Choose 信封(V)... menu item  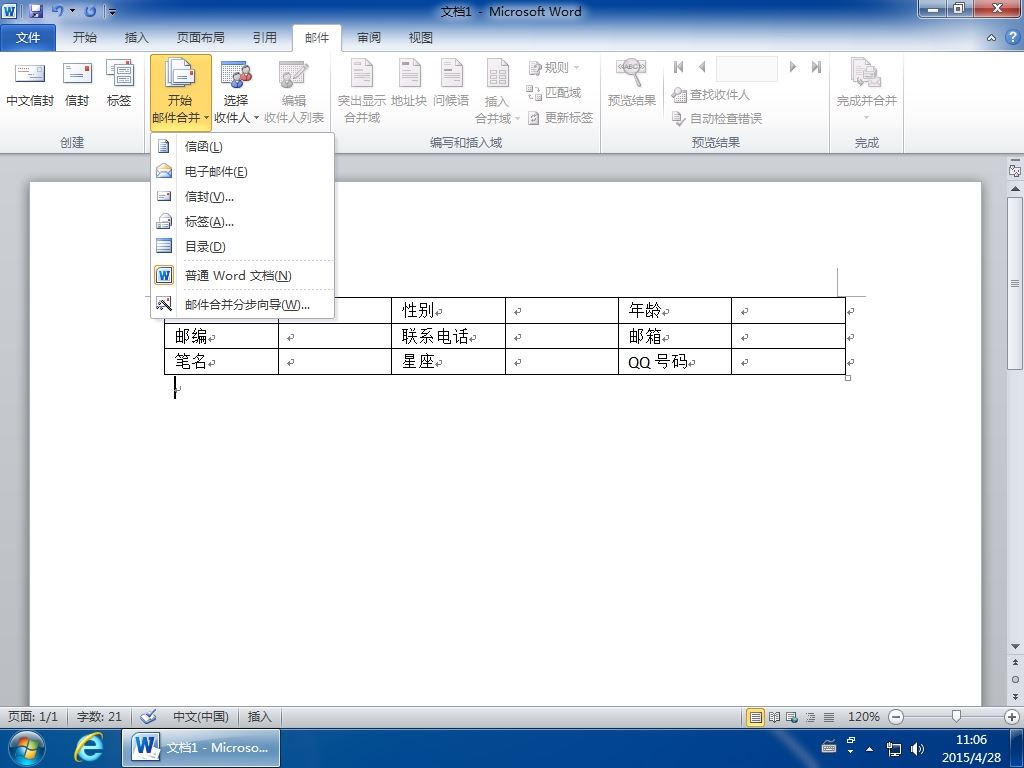pyautogui.click(x=242, y=197)
